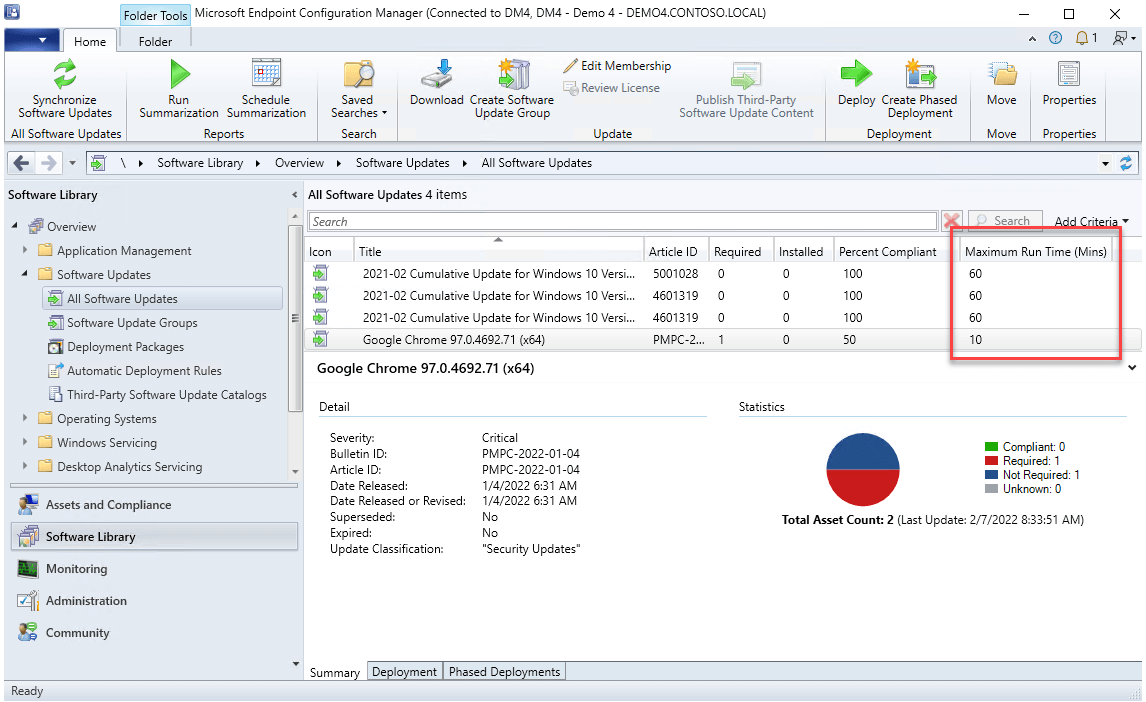Sort by Maximum Run Time (Mins) column

click(1036, 251)
